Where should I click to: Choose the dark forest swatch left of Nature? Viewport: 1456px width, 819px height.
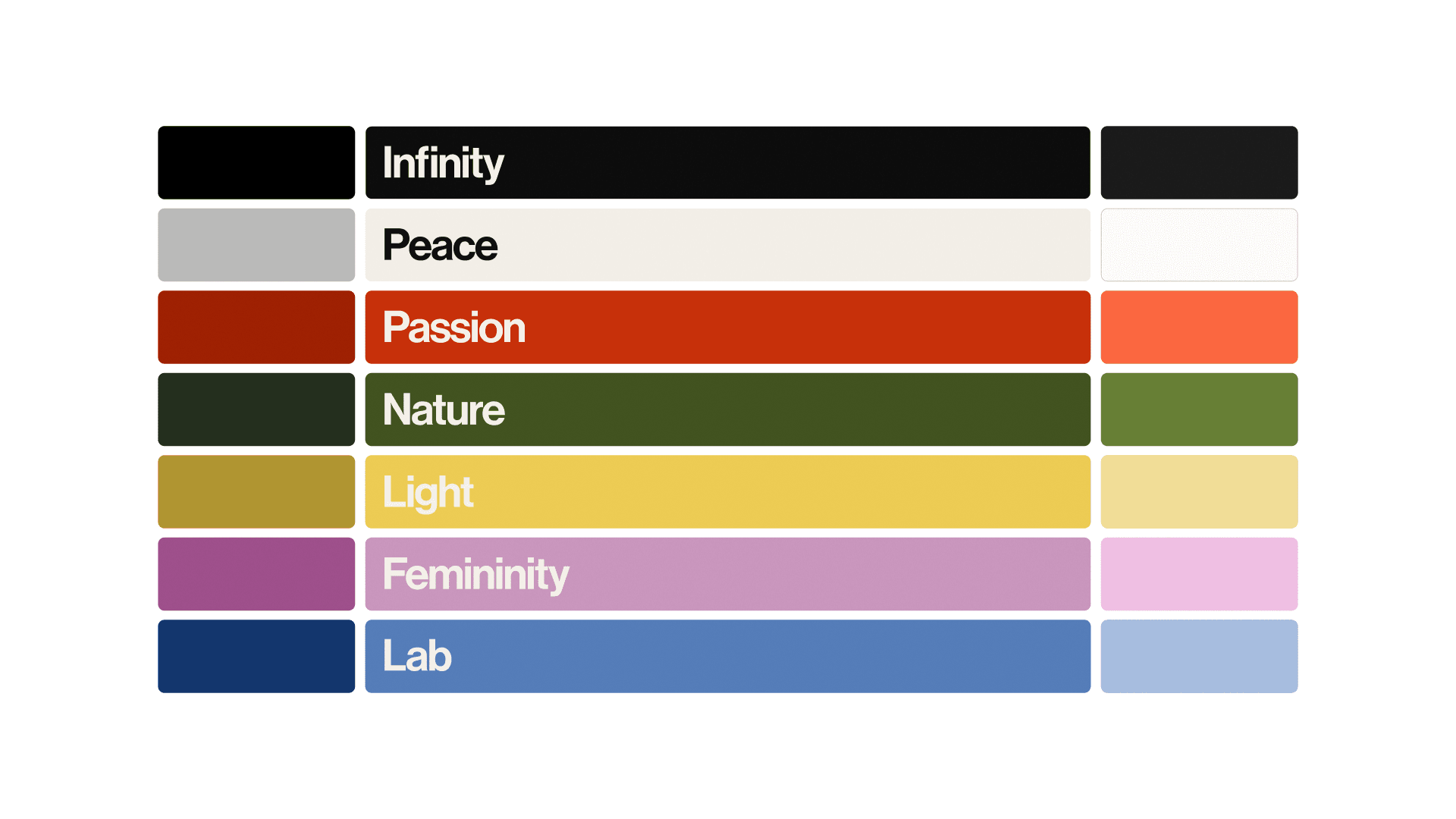(x=256, y=409)
